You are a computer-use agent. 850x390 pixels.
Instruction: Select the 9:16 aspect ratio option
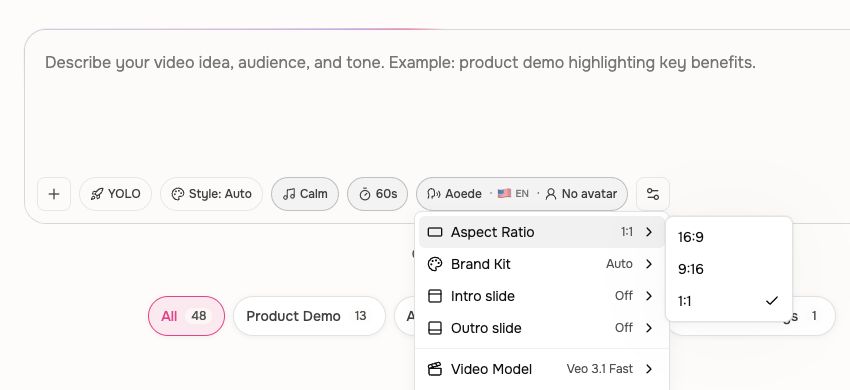click(x=729, y=269)
